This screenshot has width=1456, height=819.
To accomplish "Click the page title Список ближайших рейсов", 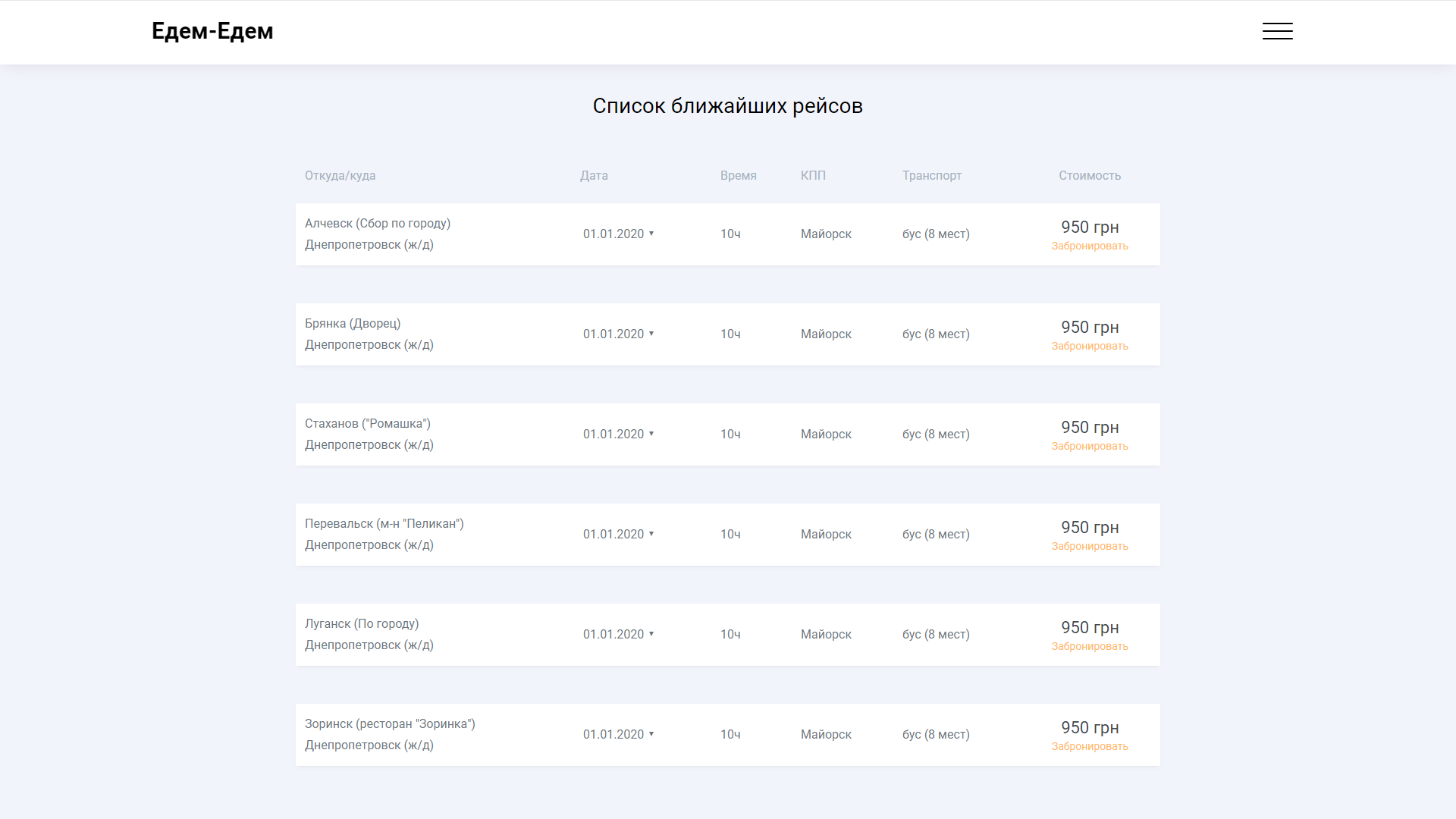I will click(x=728, y=106).
